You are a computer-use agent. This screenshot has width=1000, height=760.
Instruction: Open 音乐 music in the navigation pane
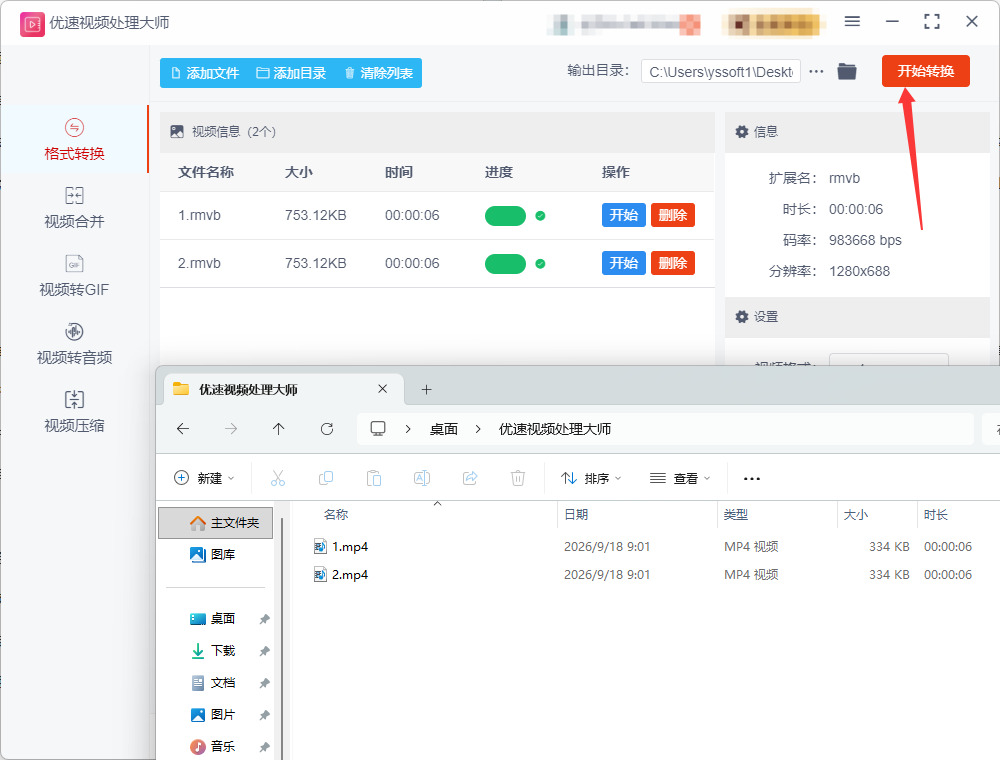click(213, 746)
